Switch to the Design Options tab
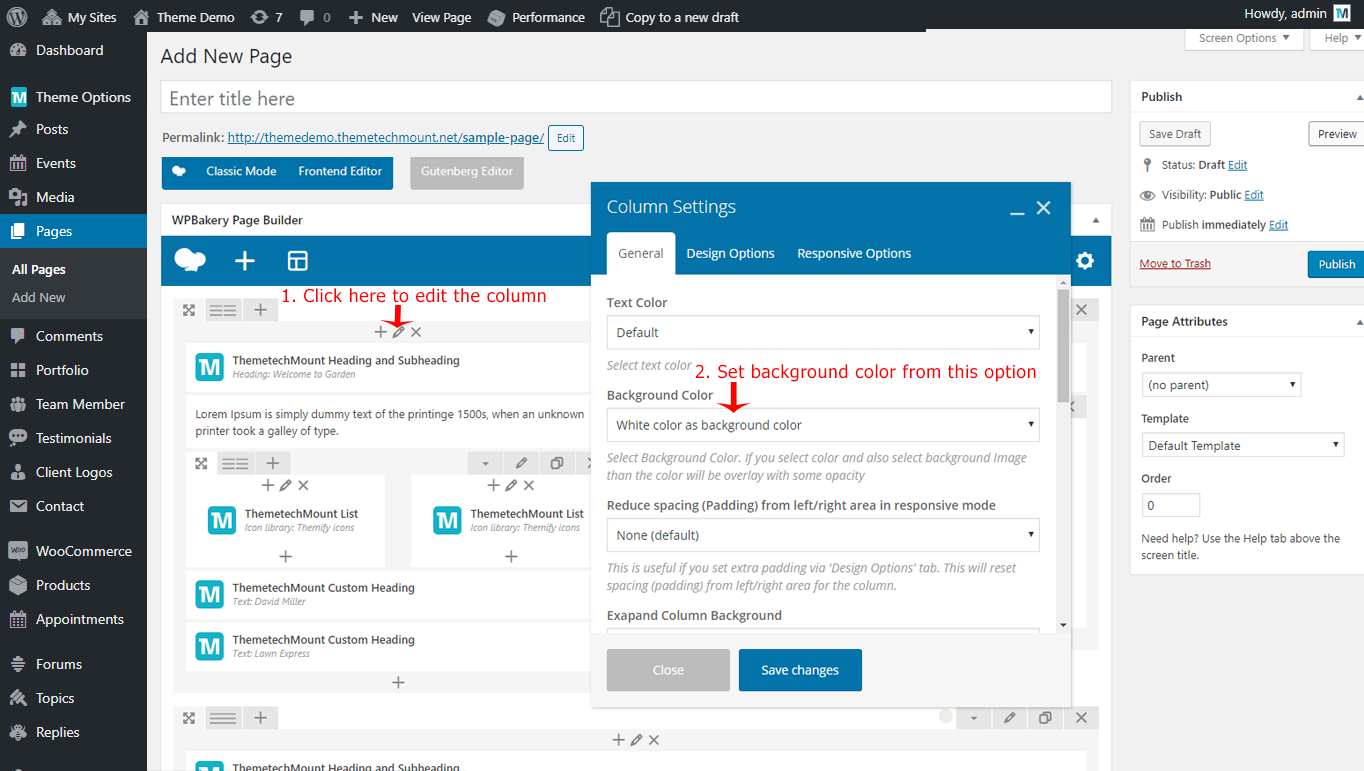This screenshot has height=771, width=1364. coord(730,254)
